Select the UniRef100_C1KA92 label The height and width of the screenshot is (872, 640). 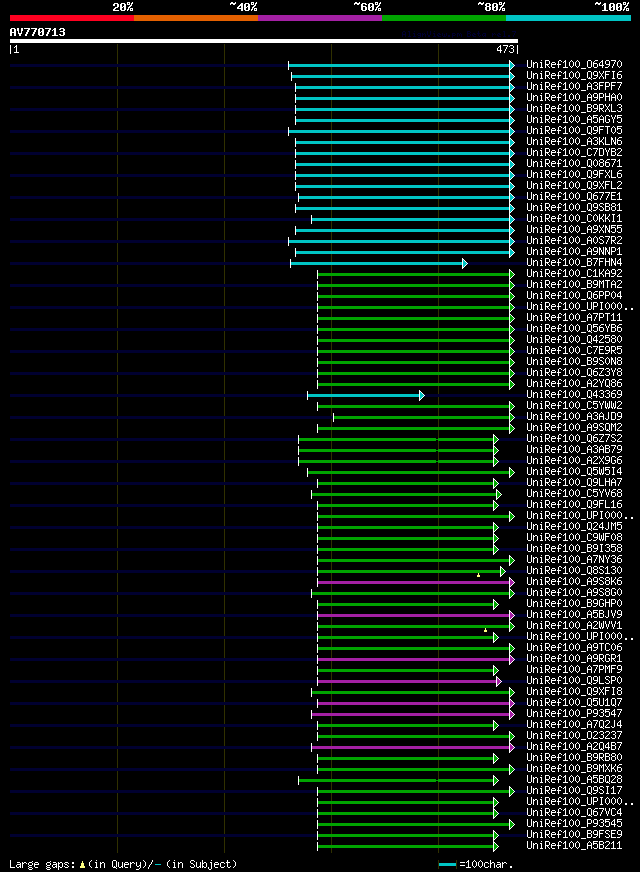coord(574,274)
